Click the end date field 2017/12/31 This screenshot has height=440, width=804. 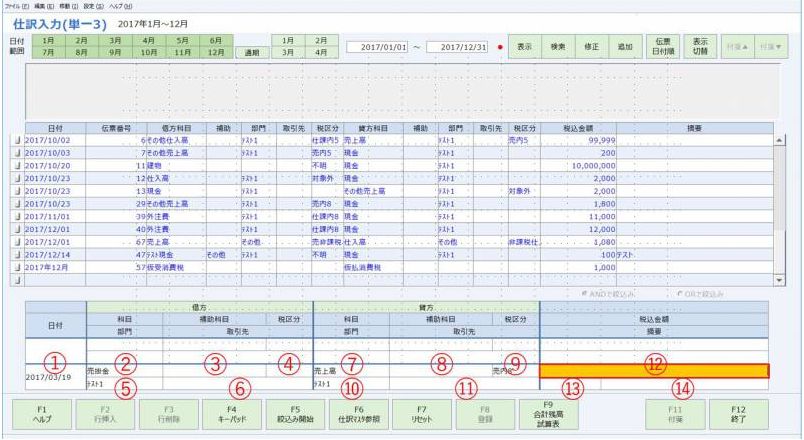pos(457,47)
